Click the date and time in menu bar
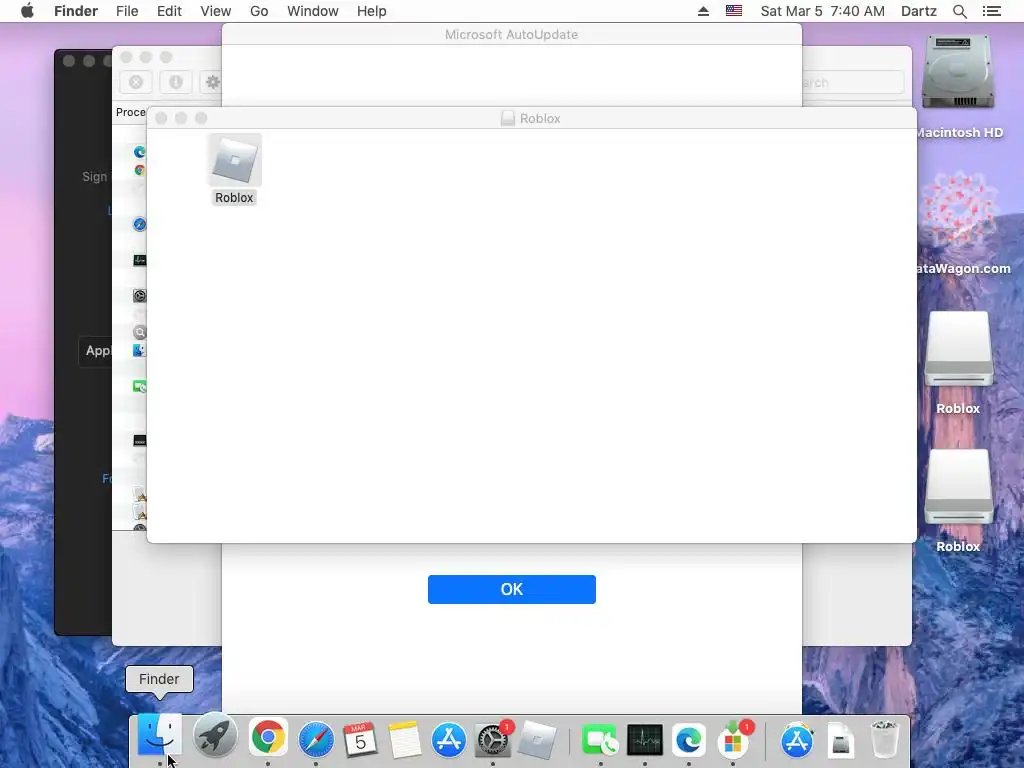 (x=822, y=11)
